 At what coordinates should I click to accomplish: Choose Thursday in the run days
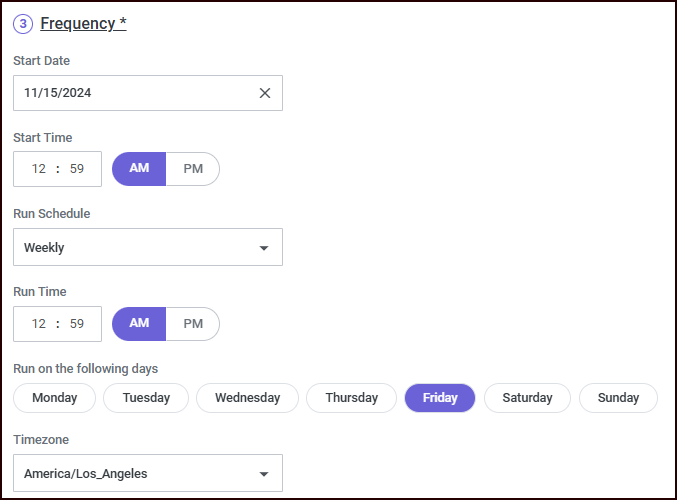pos(351,398)
